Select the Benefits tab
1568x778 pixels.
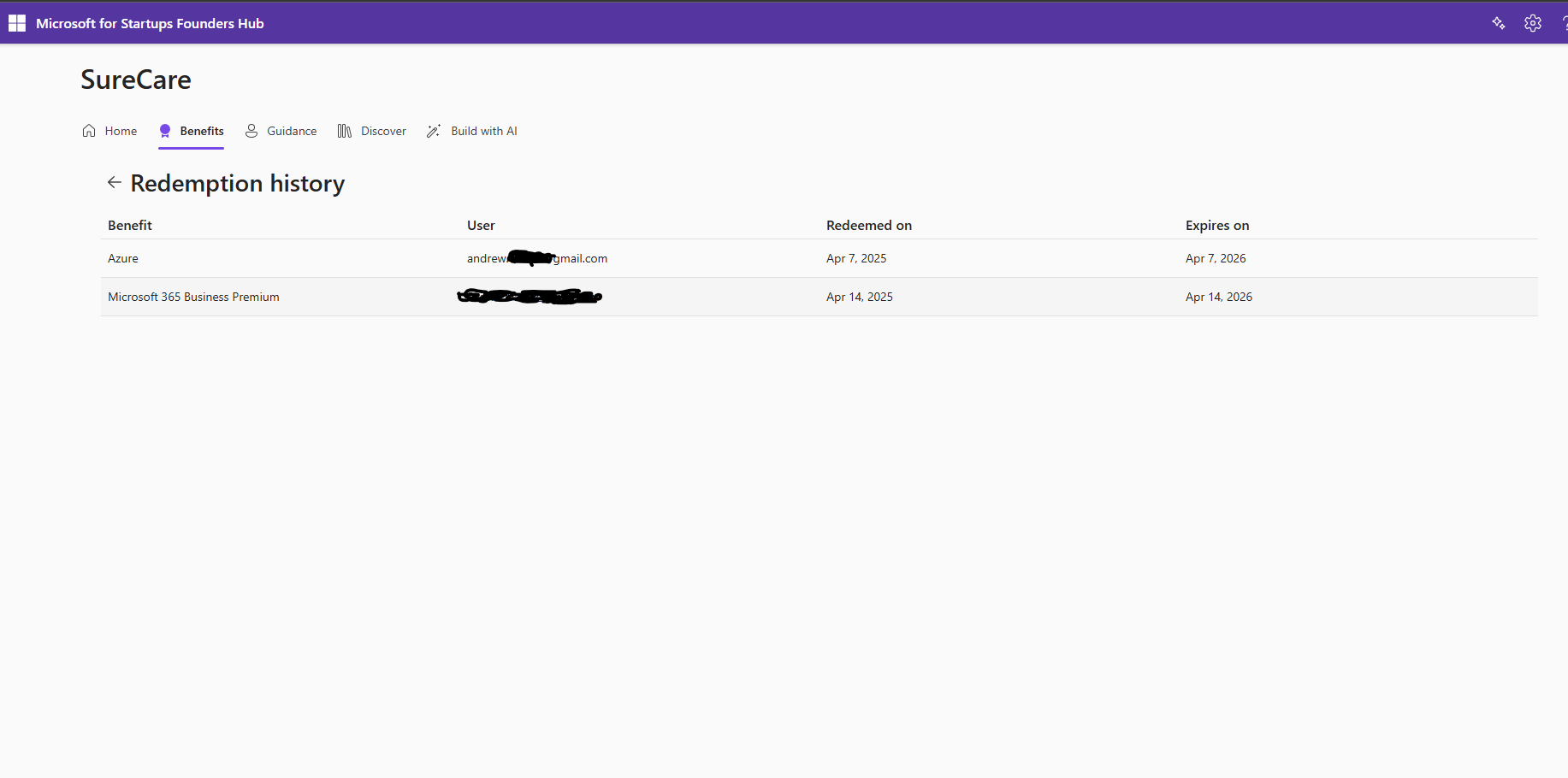point(192,131)
